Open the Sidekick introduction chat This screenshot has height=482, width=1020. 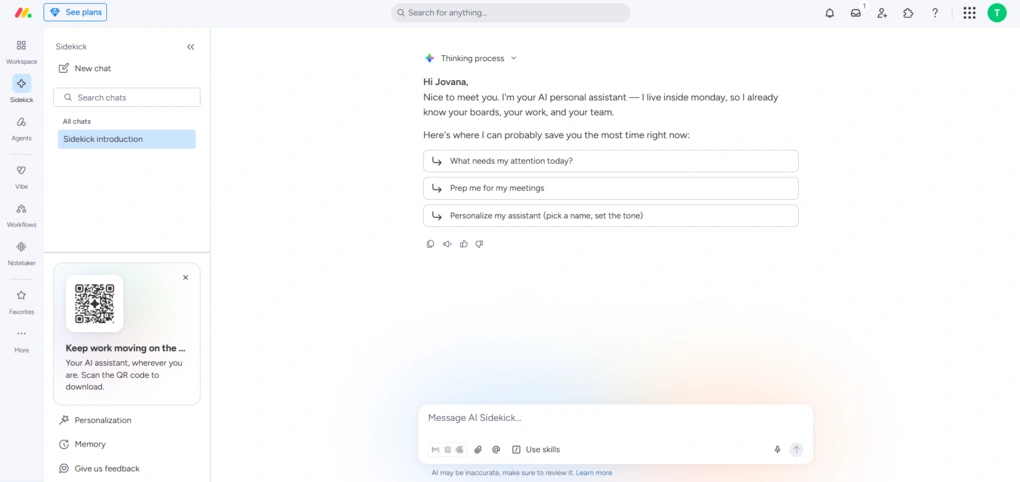click(127, 139)
